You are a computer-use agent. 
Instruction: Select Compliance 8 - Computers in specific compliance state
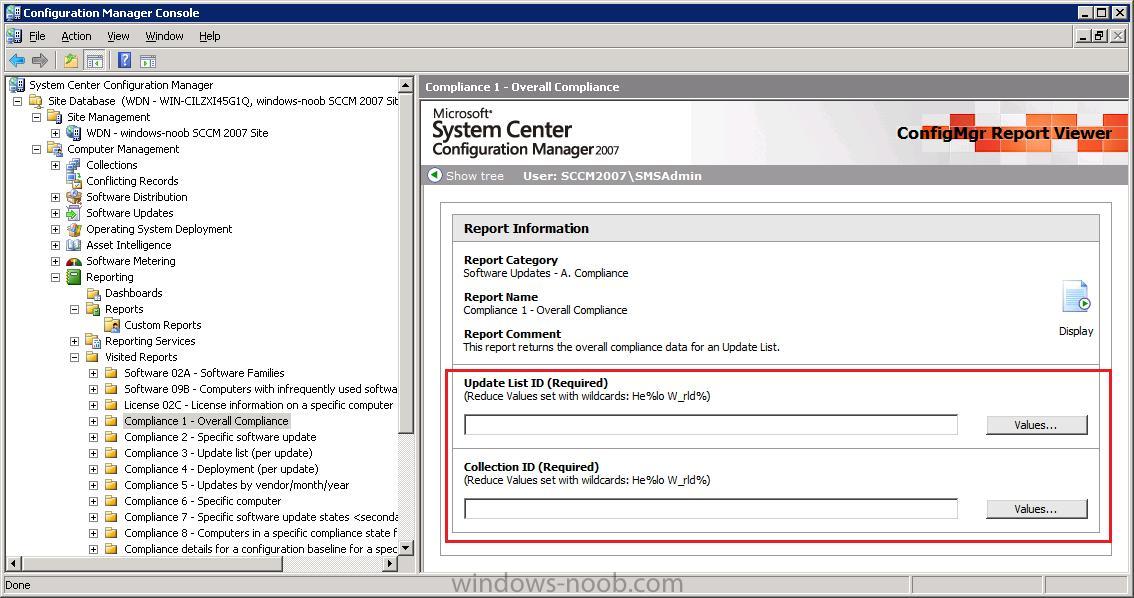(x=260, y=533)
